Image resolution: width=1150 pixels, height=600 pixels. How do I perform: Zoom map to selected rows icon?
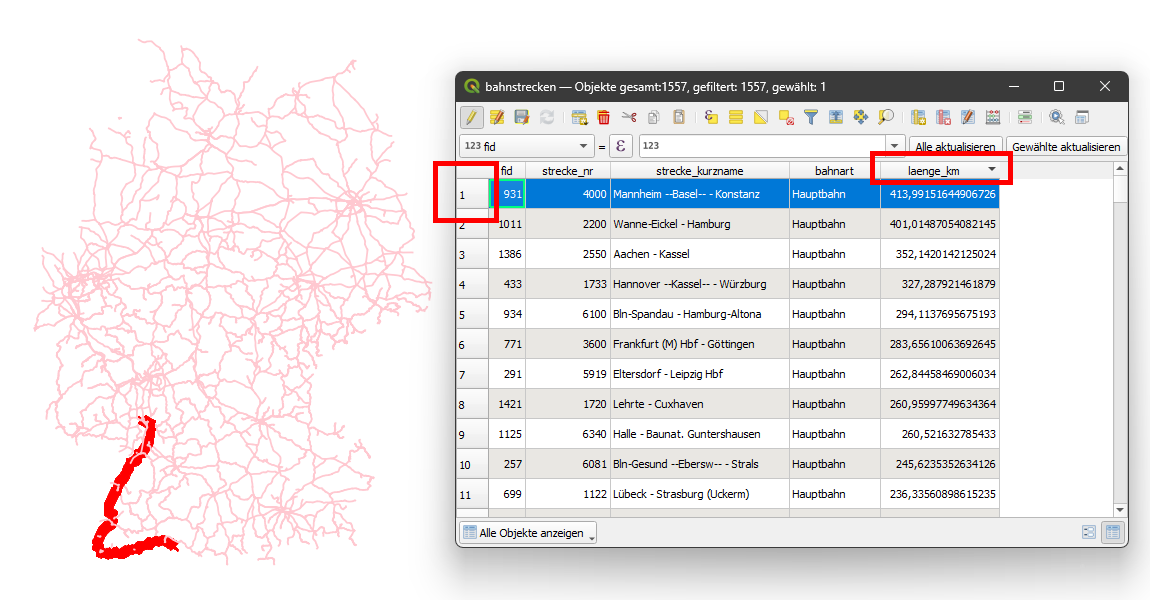[886, 117]
